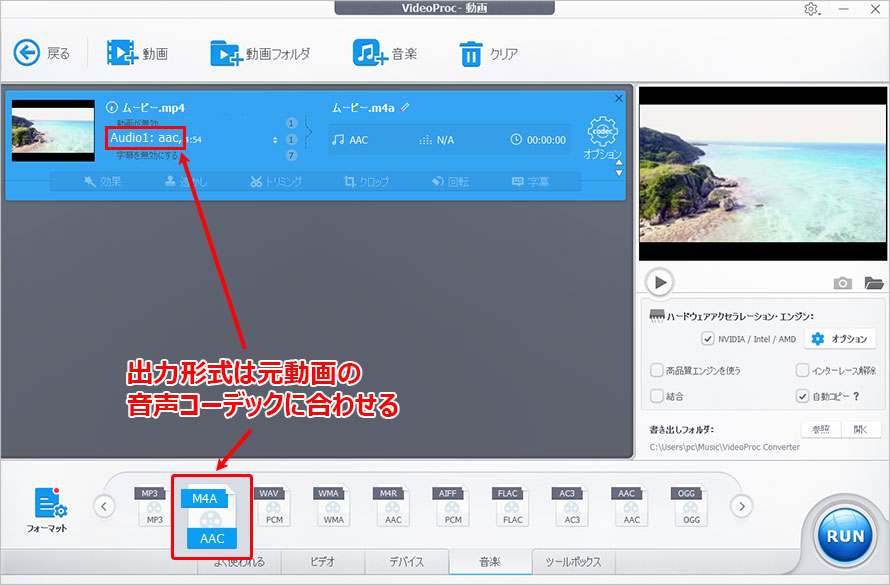The height and width of the screenshot is (585, 890).
Task: Switch to the ツールボックス tab
Action: [x=573, y=562]
